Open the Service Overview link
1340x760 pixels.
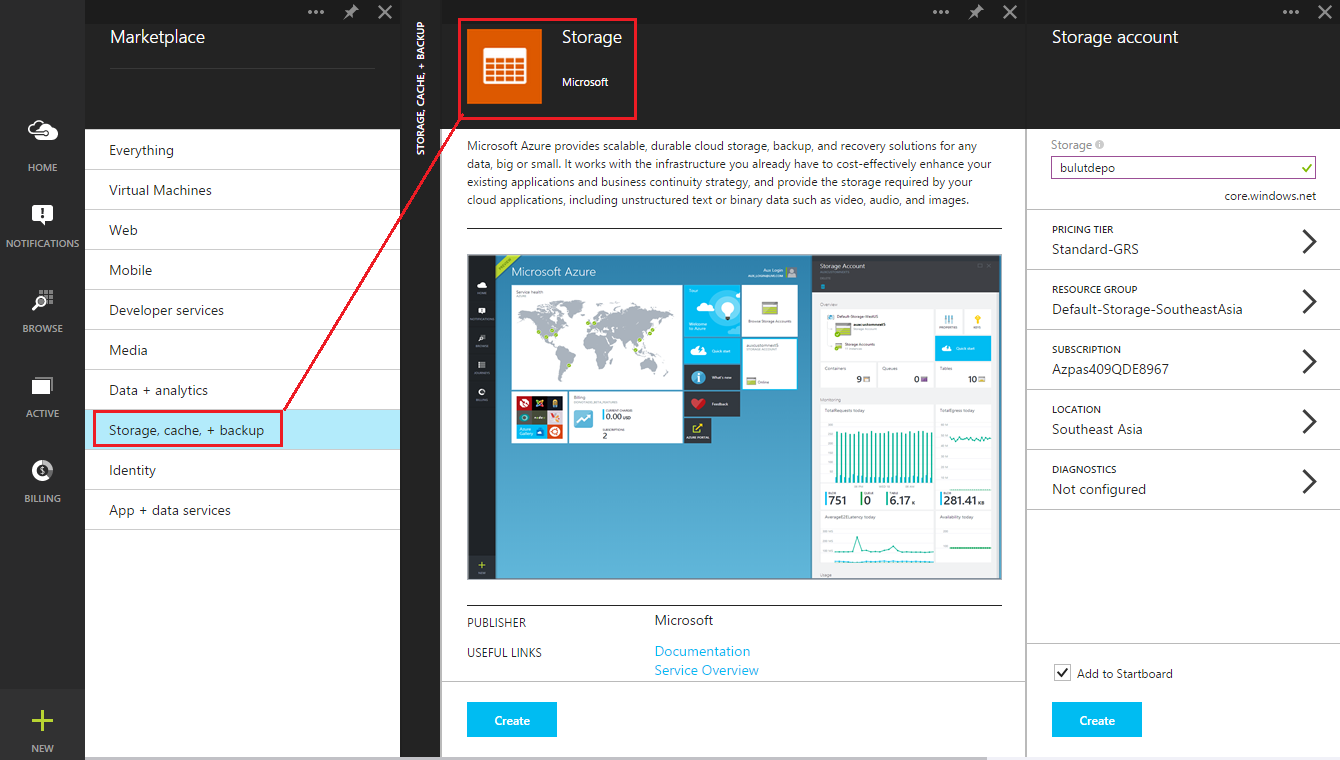[x=706, y=670]
